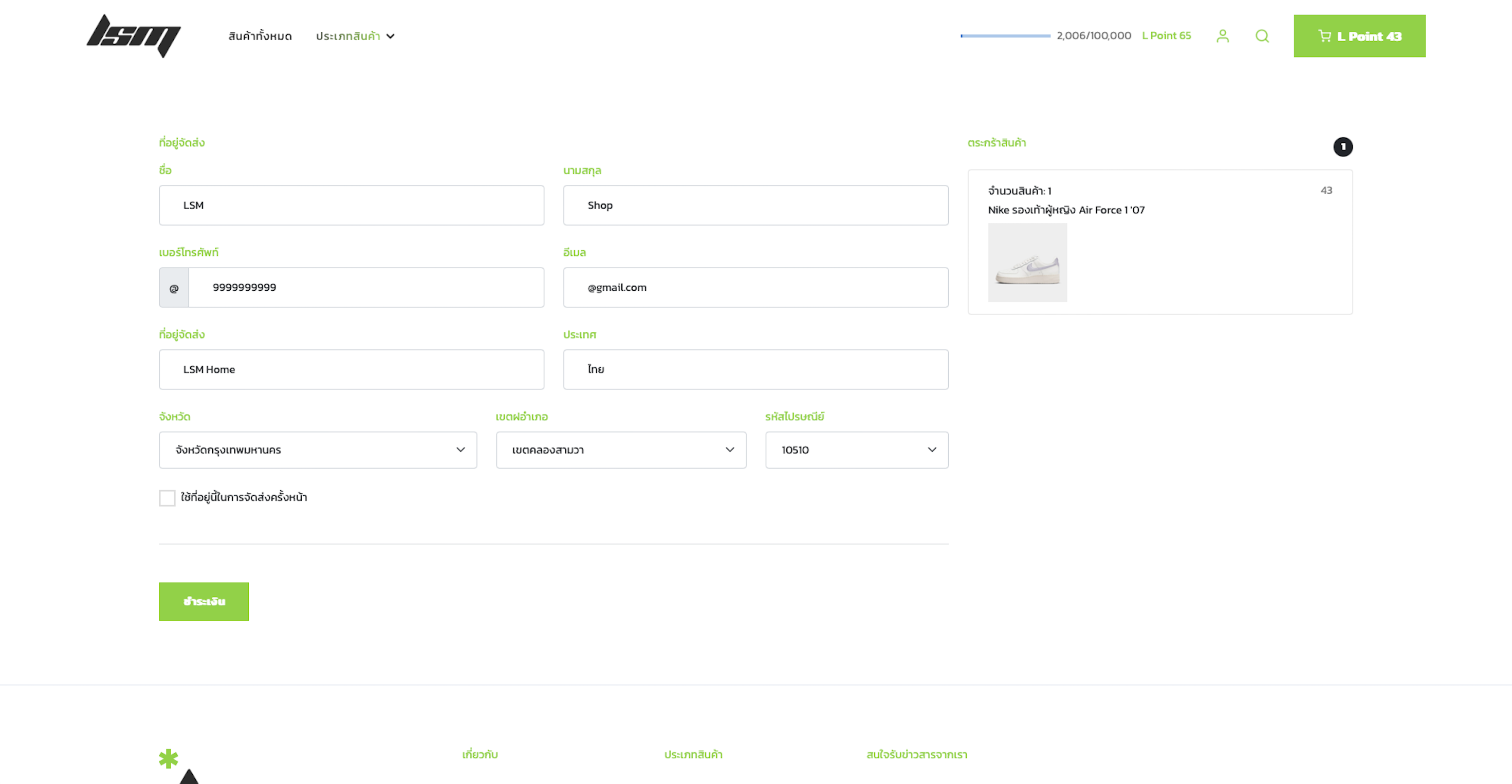Expand the ประเภทสินค้า menu chevron
This screenshot has height=784, width=1512.
click(x=390, y=36)
